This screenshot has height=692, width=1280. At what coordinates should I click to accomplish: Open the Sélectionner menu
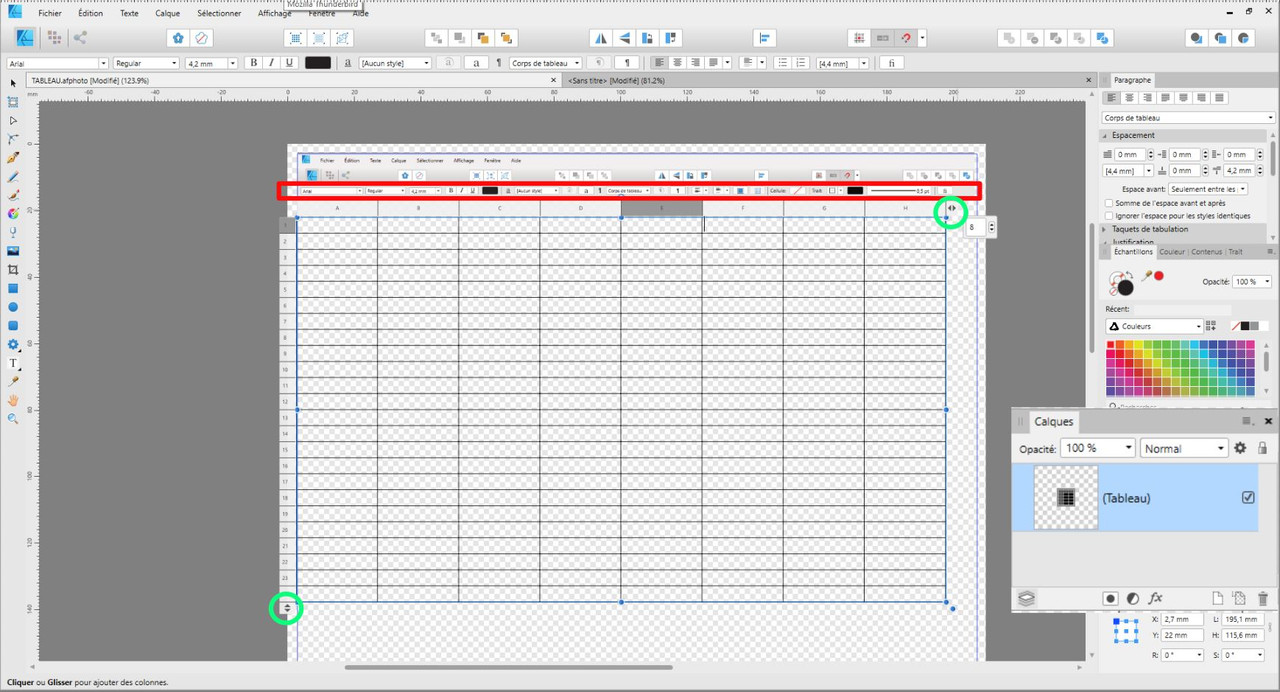(x=218, y=13)
